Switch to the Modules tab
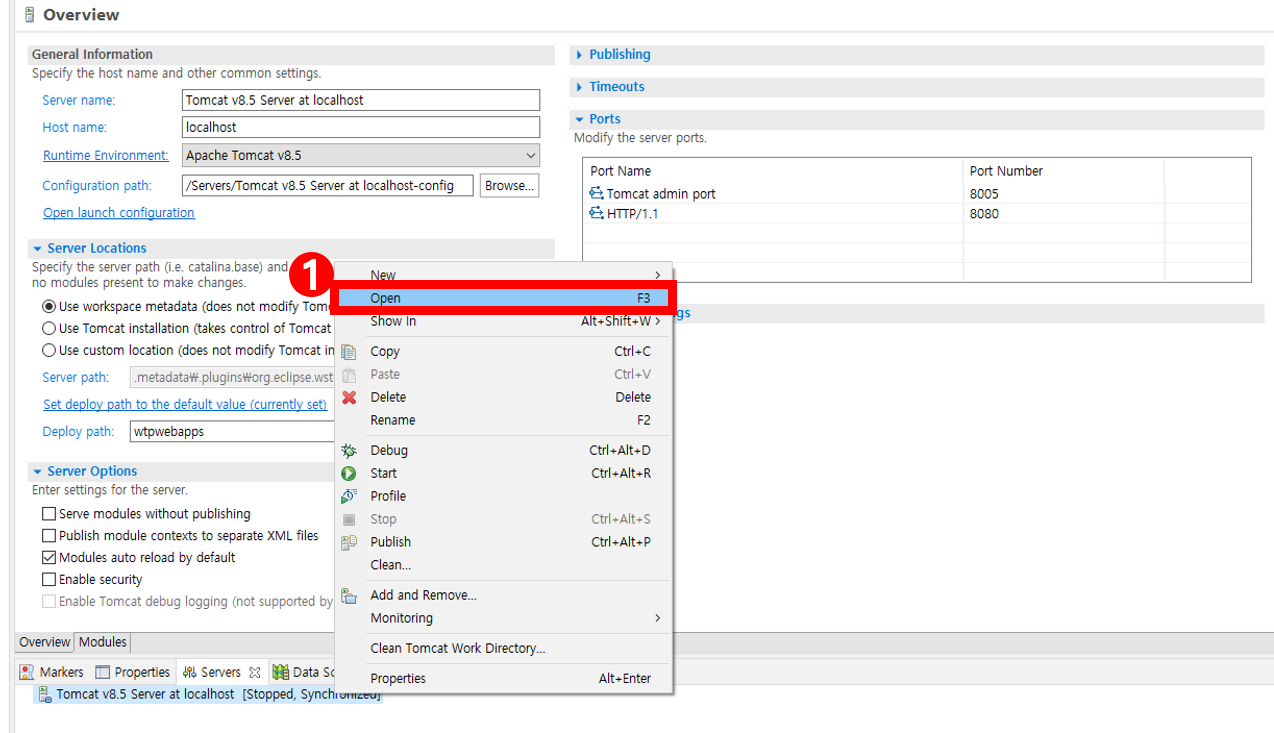This screenshot has width=1274, height=733. [103, 642]
